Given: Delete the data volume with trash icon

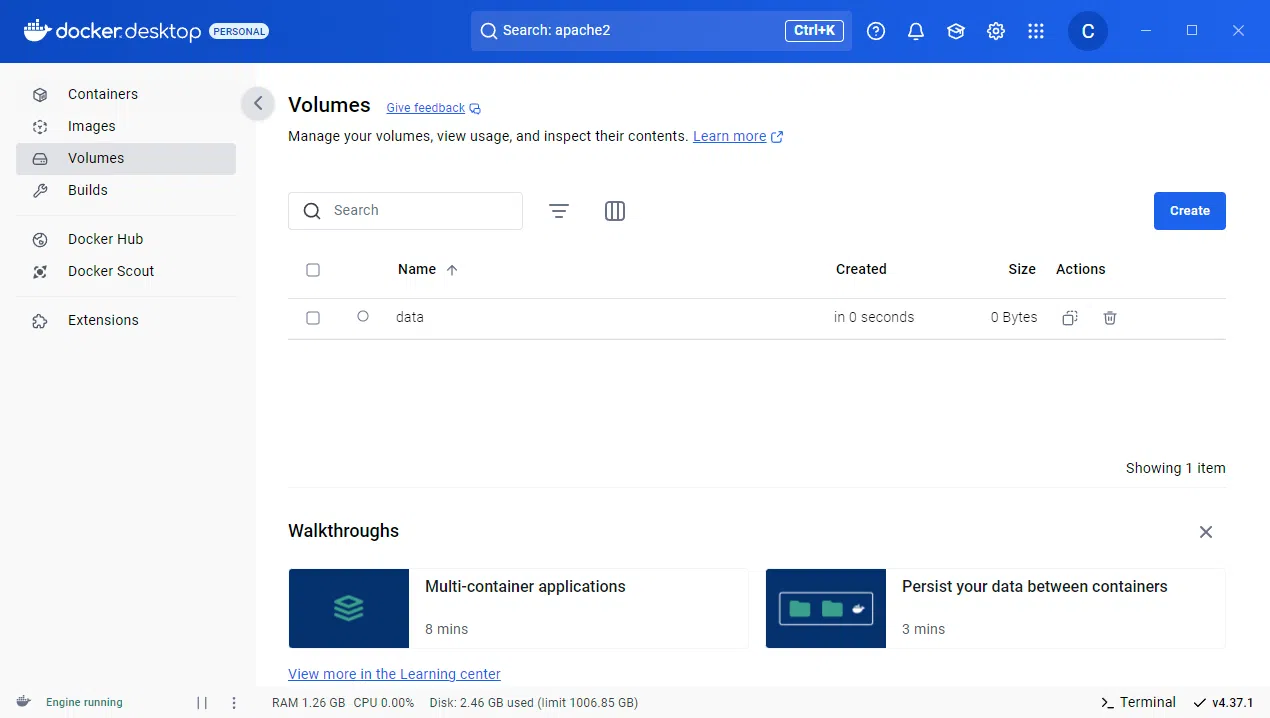Looking at the screenshot, I should (x=1109, y=317).
